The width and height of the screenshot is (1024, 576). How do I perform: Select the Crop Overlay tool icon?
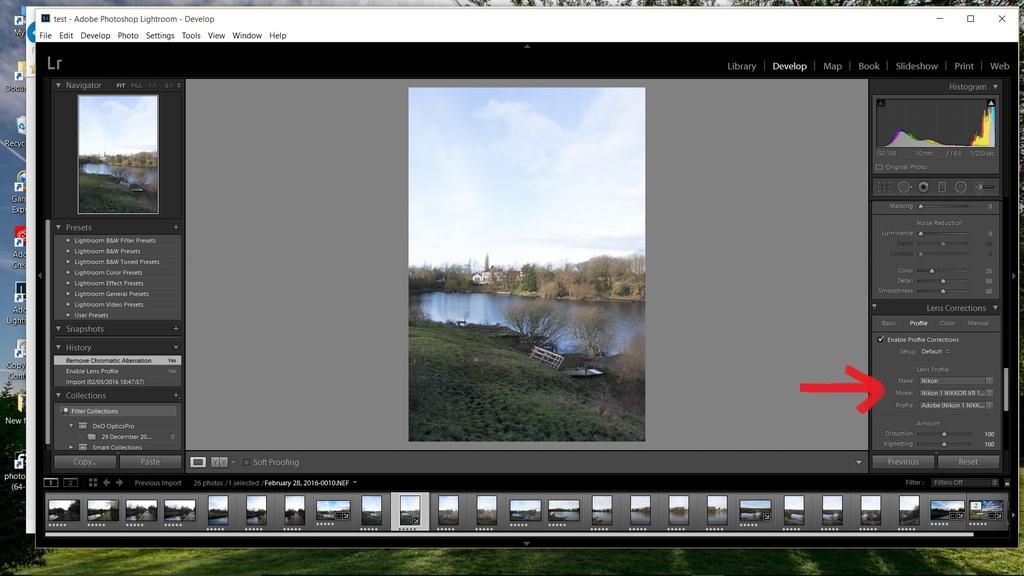(x=884, y=187)
